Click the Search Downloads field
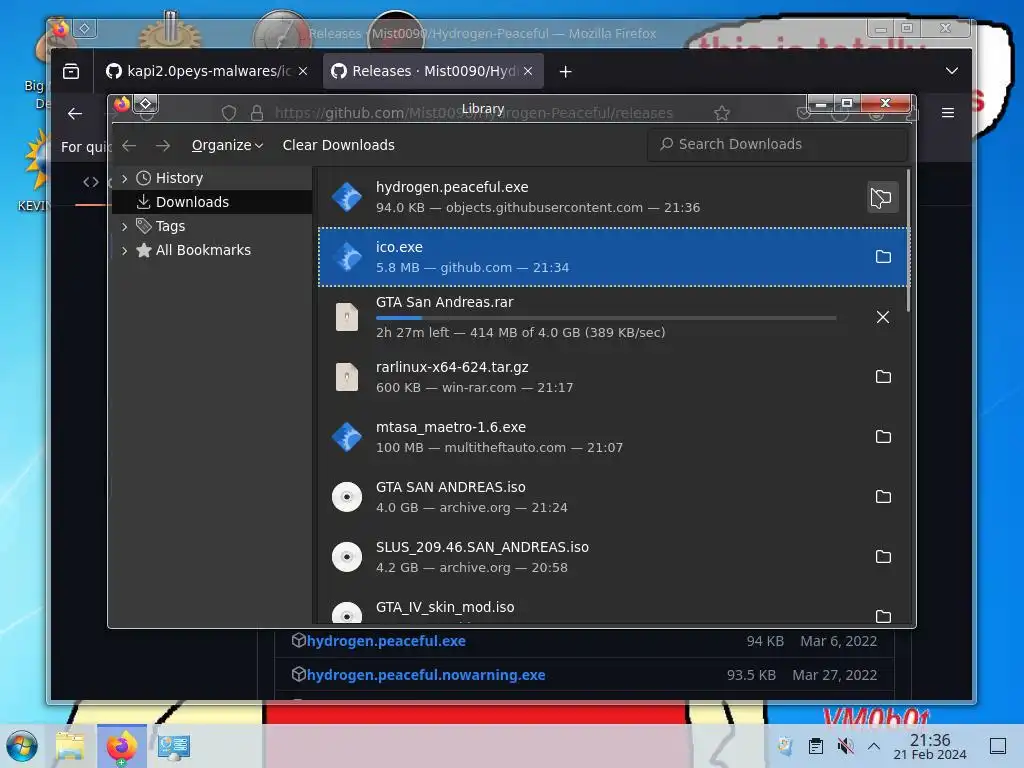This screenshot has width=1024, height=768. pos(777,144)
